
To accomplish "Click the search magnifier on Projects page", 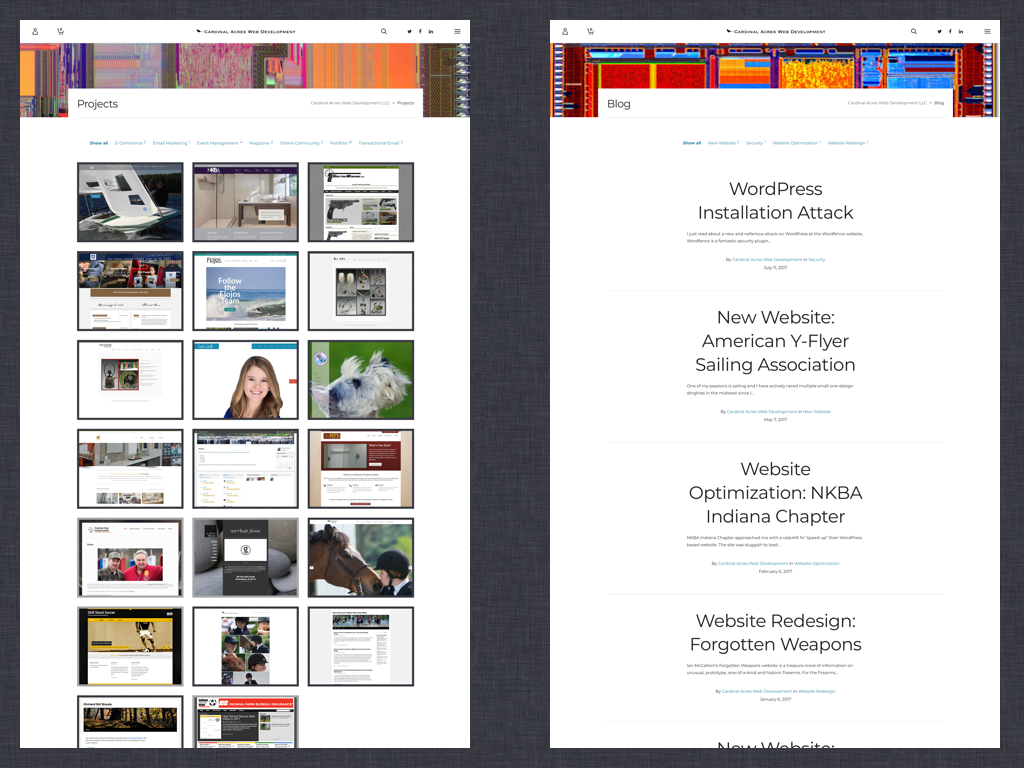I will pos(383,31).
